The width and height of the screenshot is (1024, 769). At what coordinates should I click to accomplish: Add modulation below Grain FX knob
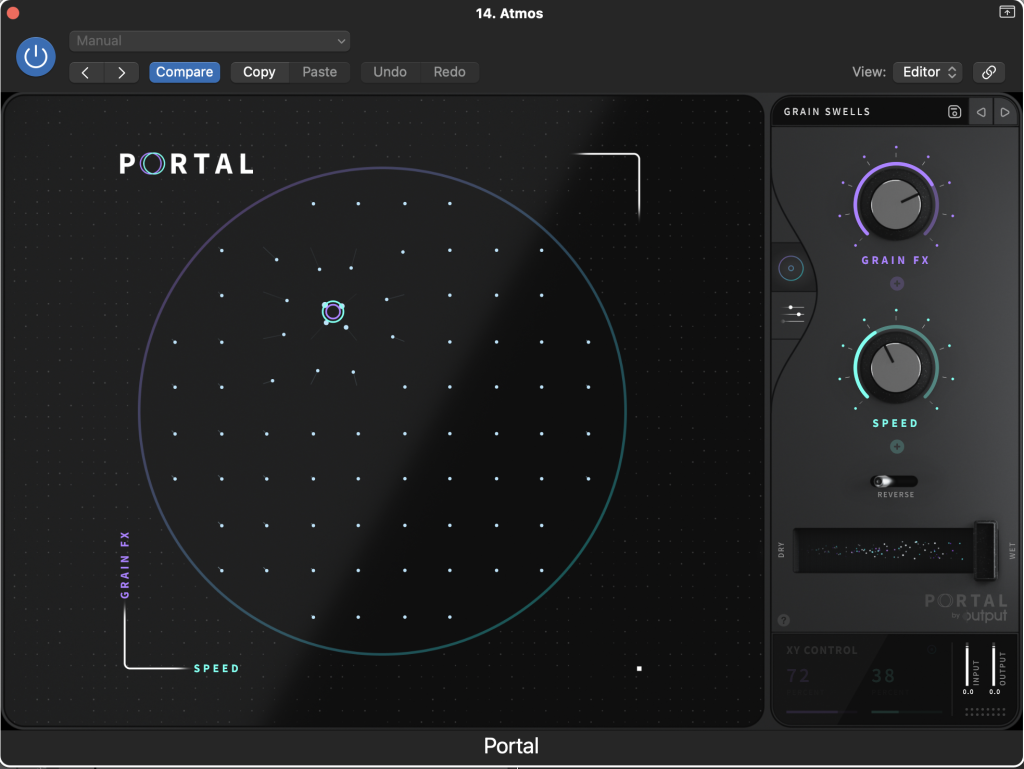click(896, 284)
